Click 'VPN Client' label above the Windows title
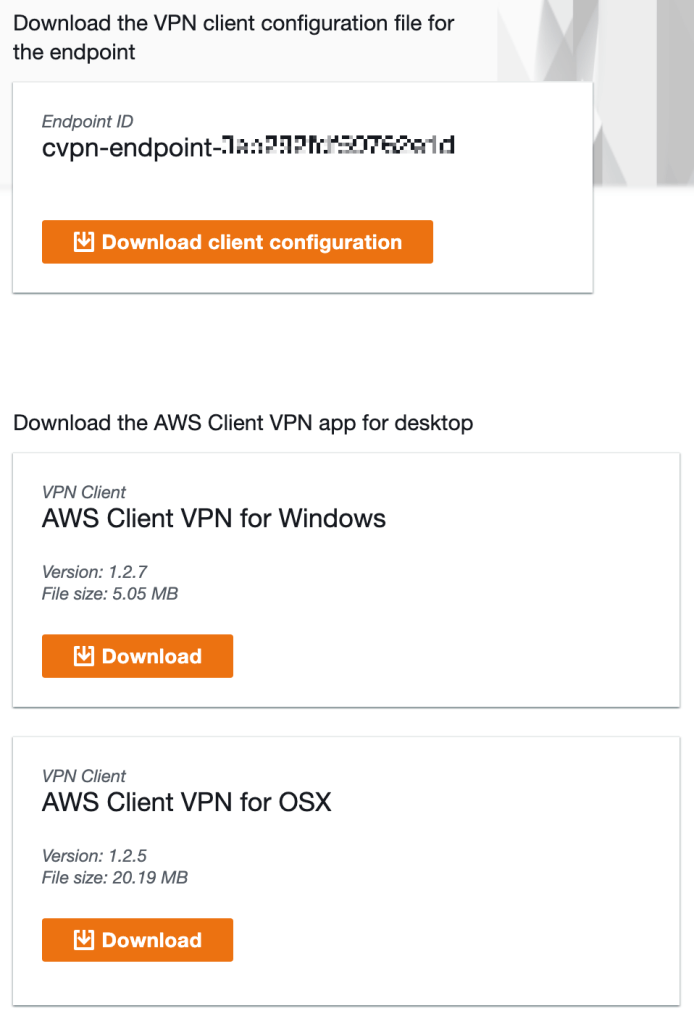The image size is (694, 1024). (x=84, y=492)
